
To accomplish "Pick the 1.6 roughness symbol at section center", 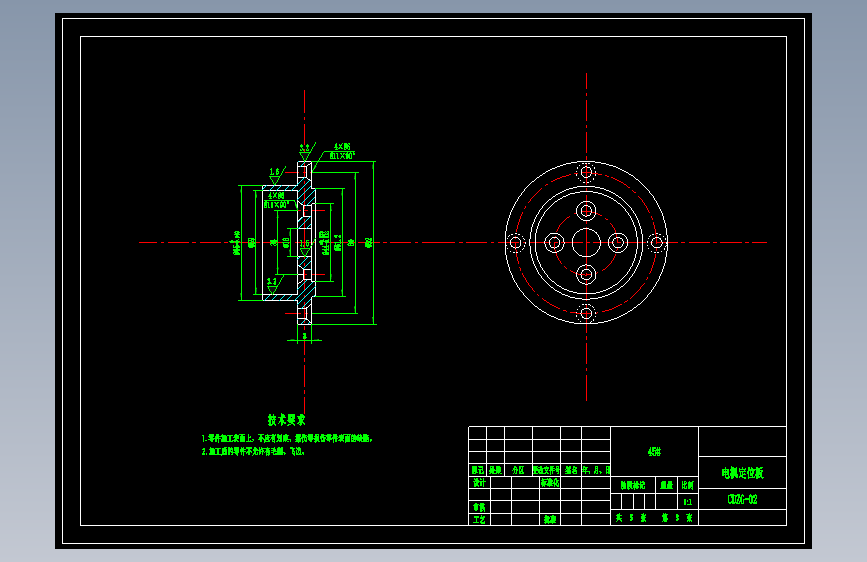I will (x=305, y=248).
